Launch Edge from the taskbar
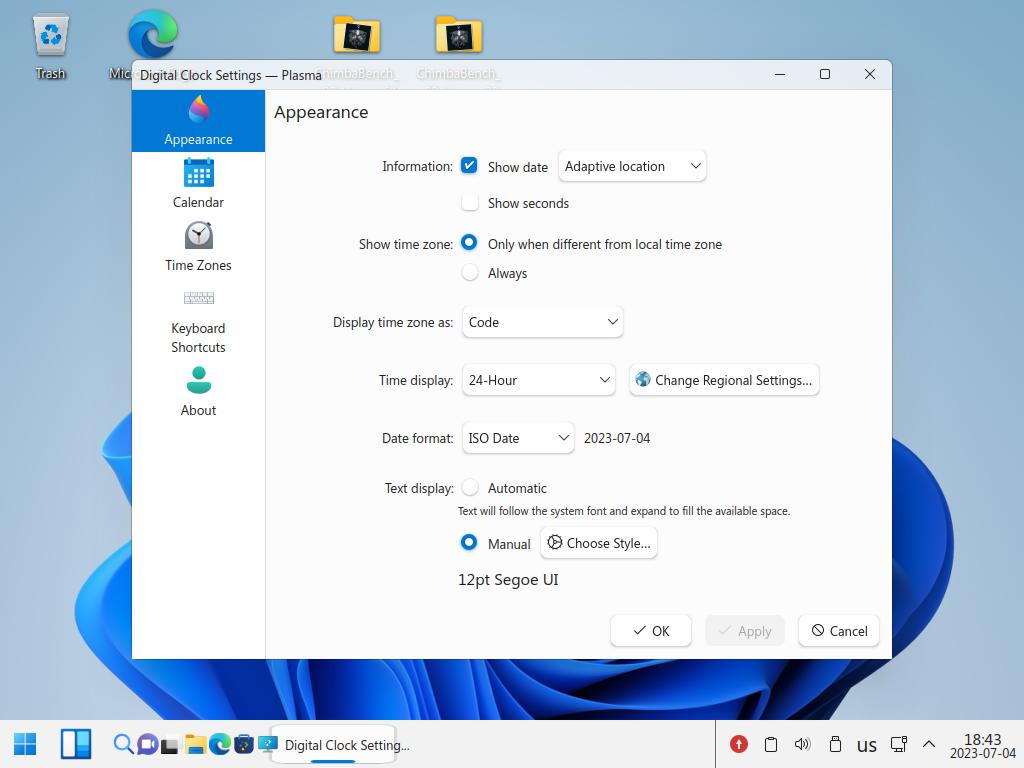The width and height of the screenshot is (1024, 768). (x=220, y=744)
